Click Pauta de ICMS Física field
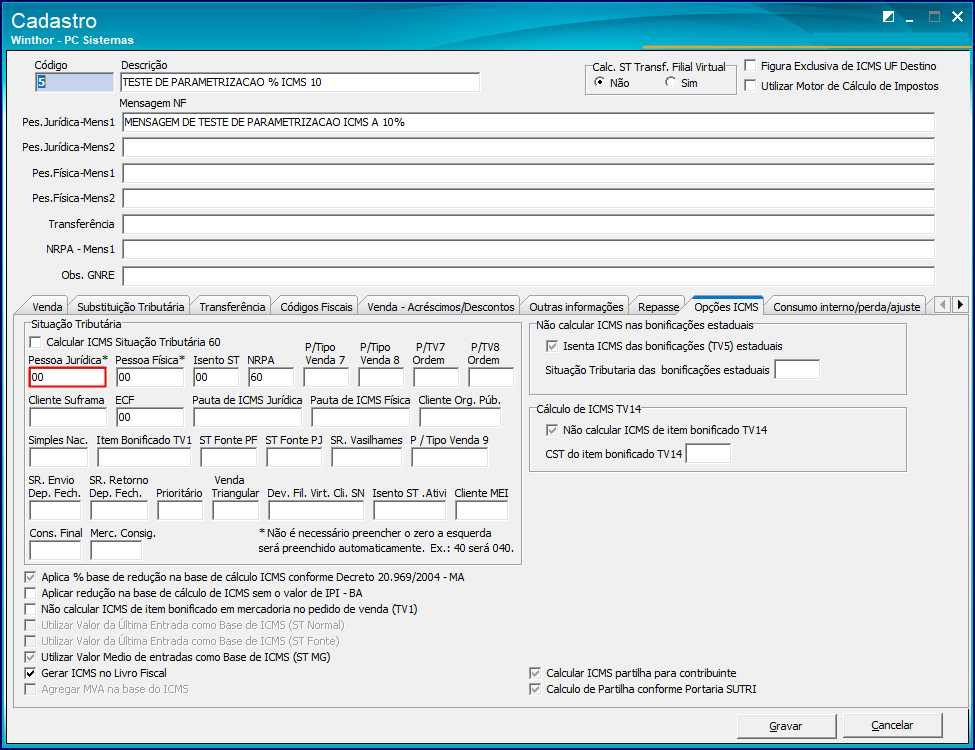 coord(361,417)
